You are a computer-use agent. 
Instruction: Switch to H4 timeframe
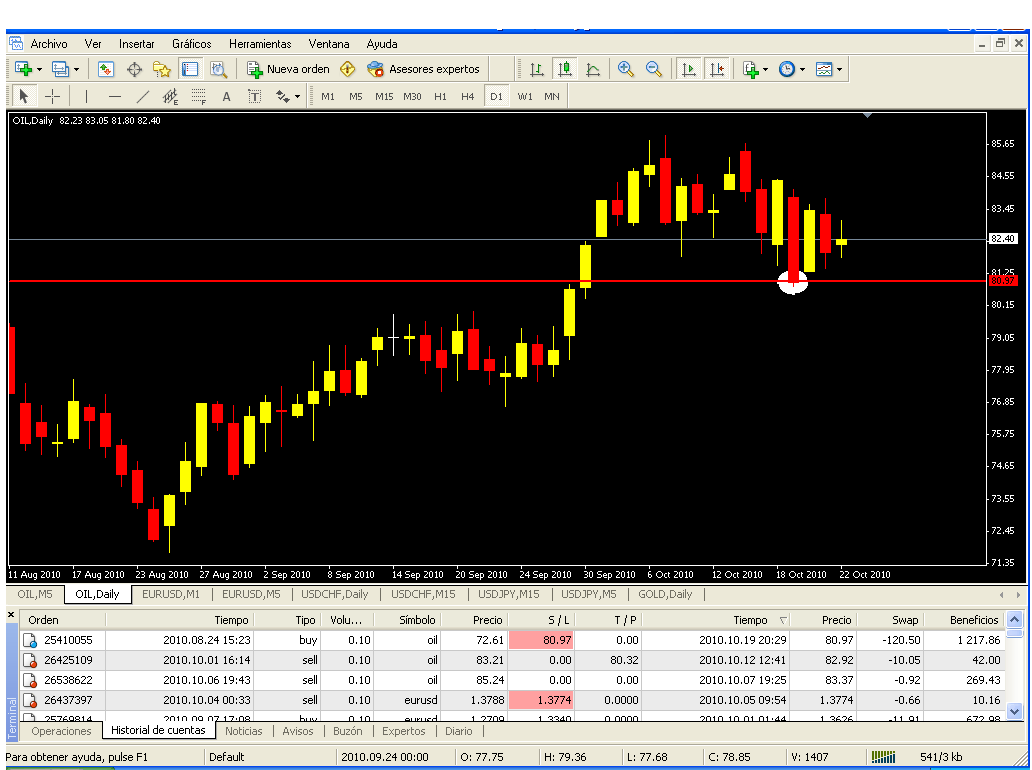pos(467,96)
